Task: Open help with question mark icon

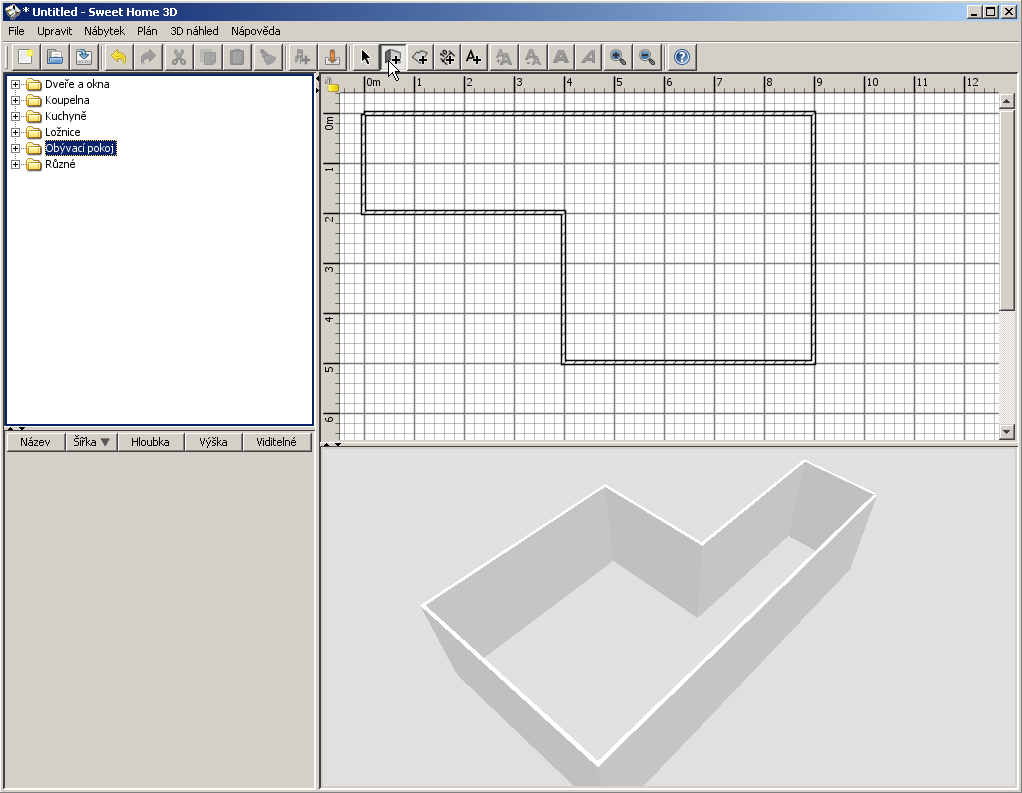Action: point(682,57)
